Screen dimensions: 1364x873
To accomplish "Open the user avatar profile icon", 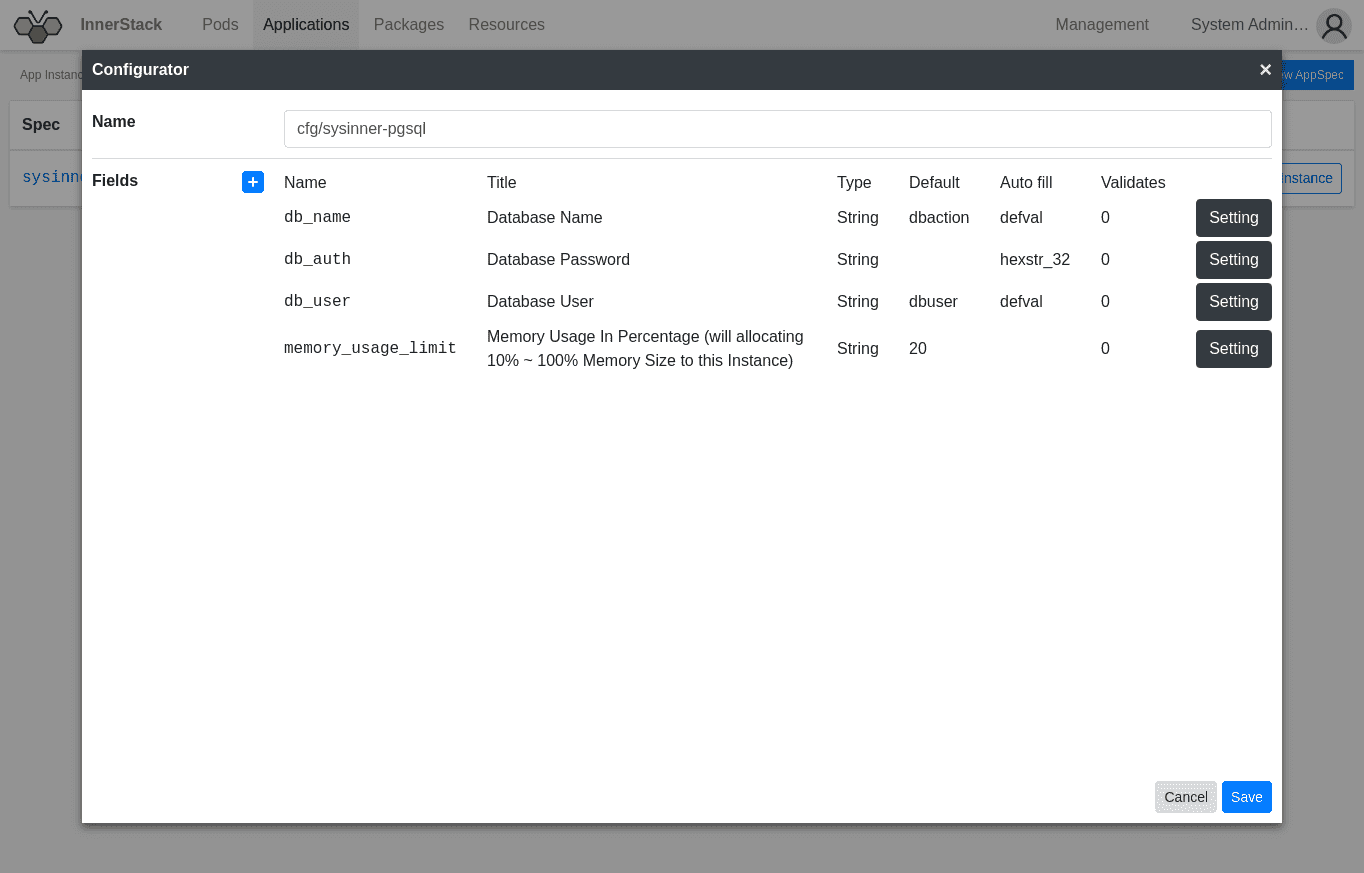I will tap(1334, 26).
